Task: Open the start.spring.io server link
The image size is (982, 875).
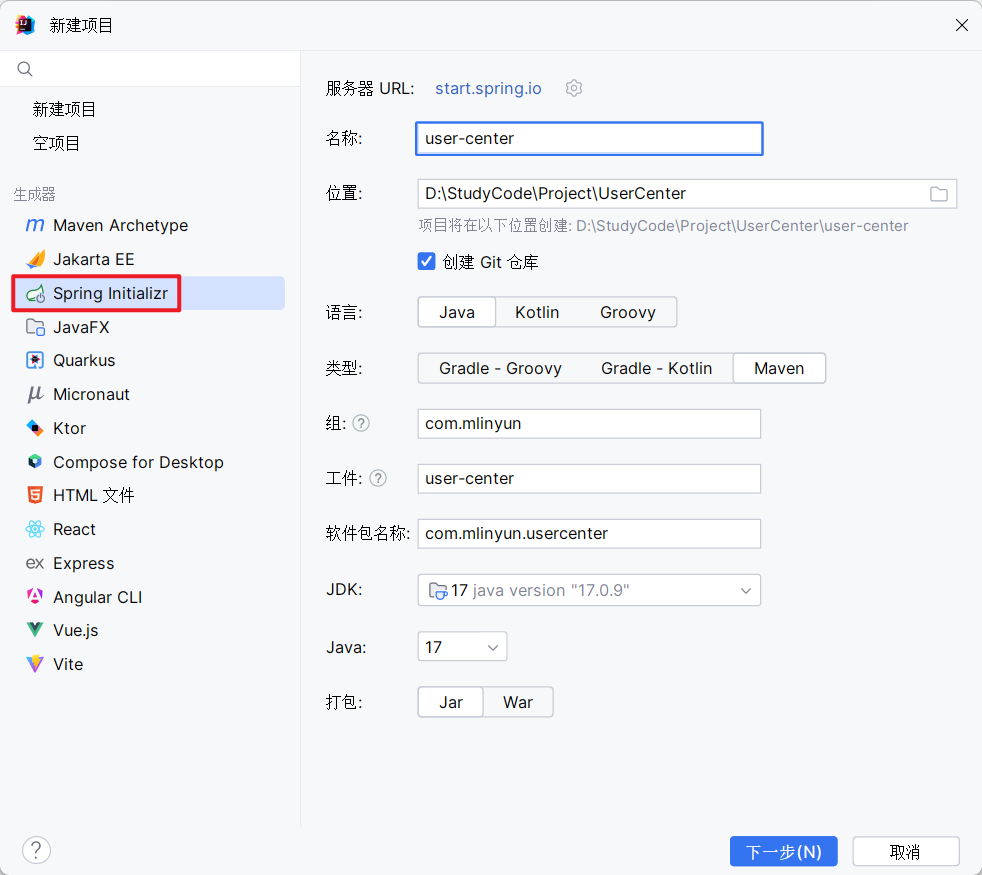Action: [x=488, y=88]
